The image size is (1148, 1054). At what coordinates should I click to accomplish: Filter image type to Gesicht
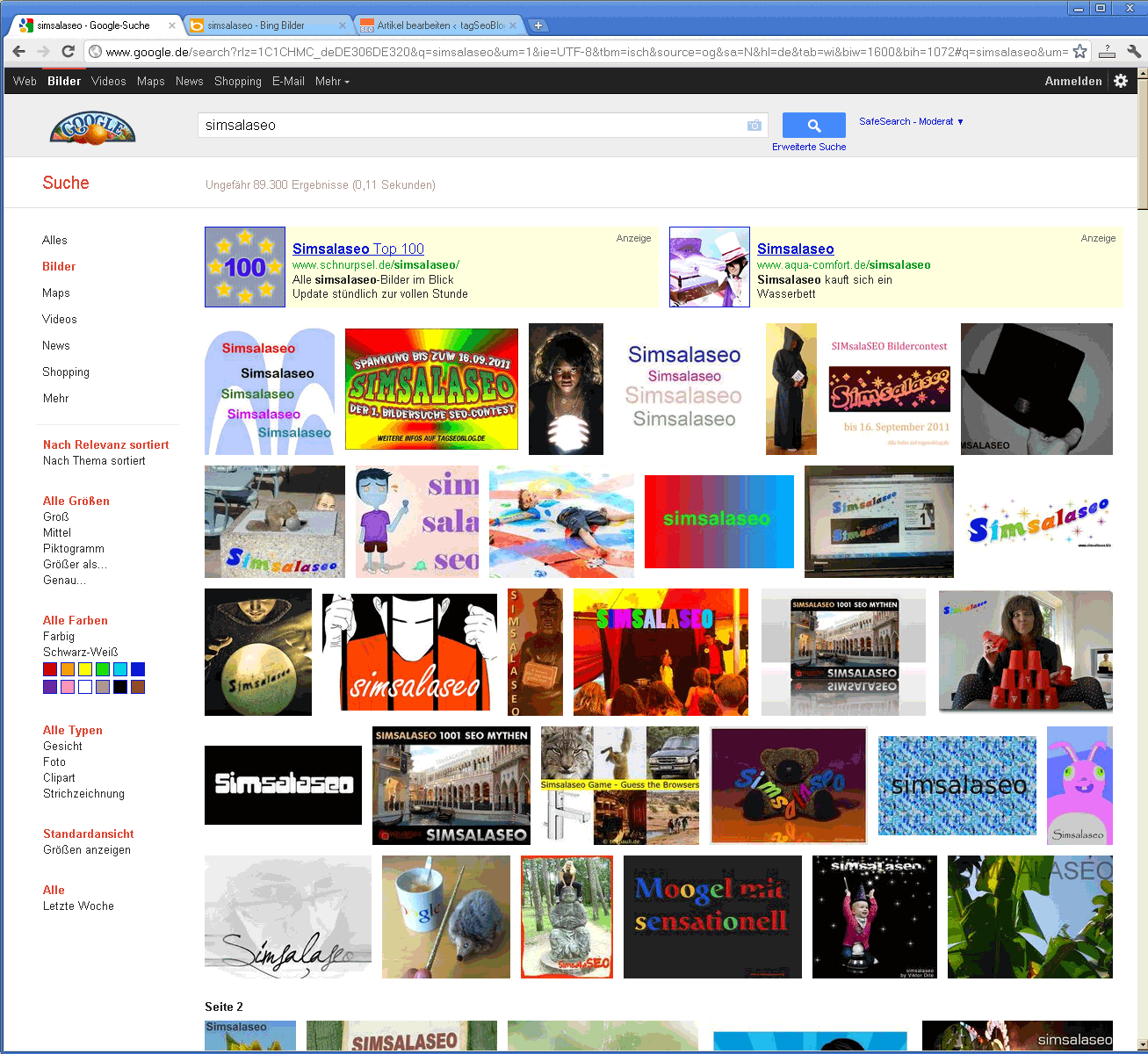[62, 746]
